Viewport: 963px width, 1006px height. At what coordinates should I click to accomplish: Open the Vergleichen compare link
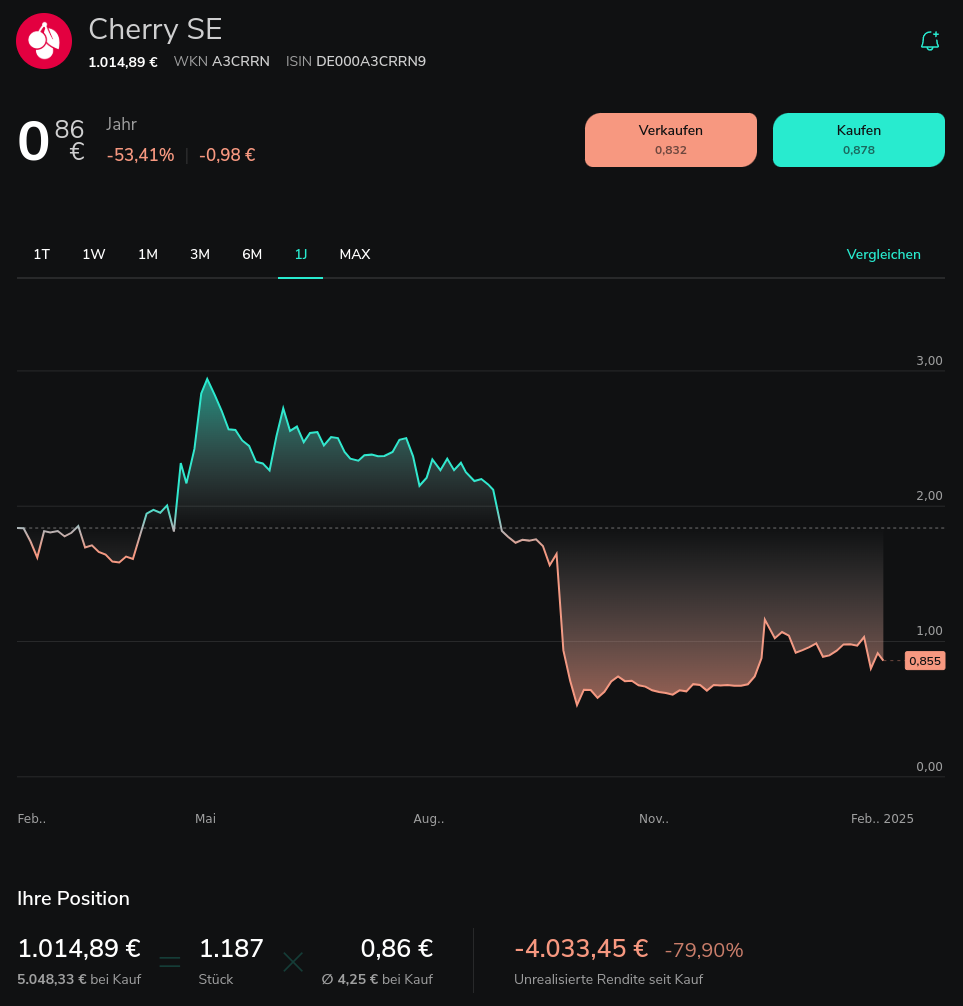[x=883, y=254]
